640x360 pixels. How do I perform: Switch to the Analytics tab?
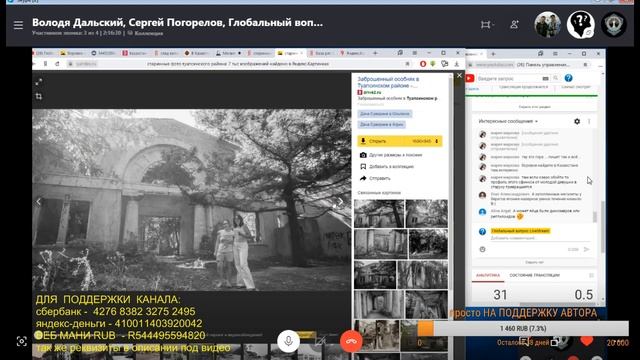coord(488,275)
